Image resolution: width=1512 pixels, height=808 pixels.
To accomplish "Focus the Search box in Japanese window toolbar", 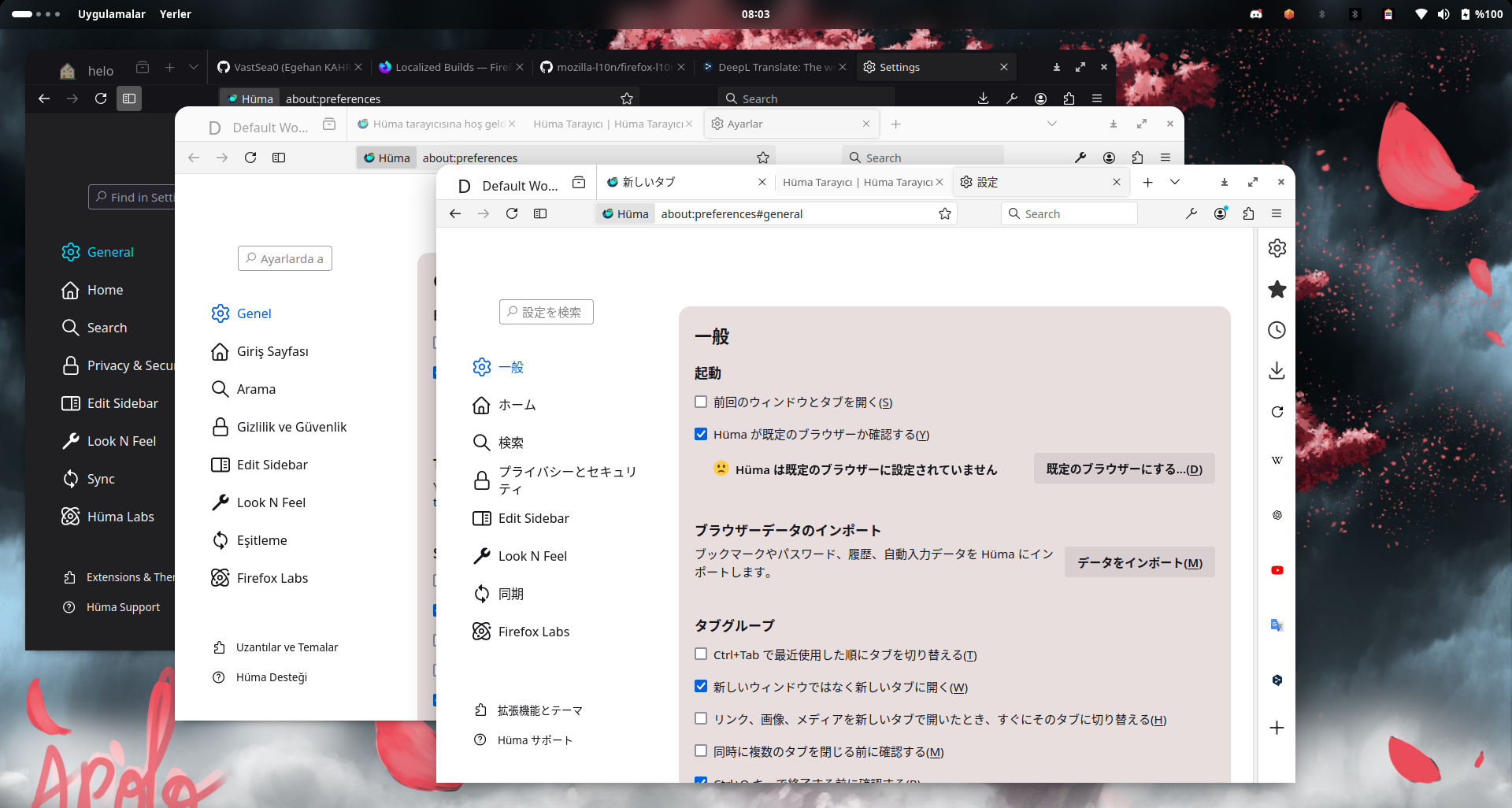I will pos(1069,213).
